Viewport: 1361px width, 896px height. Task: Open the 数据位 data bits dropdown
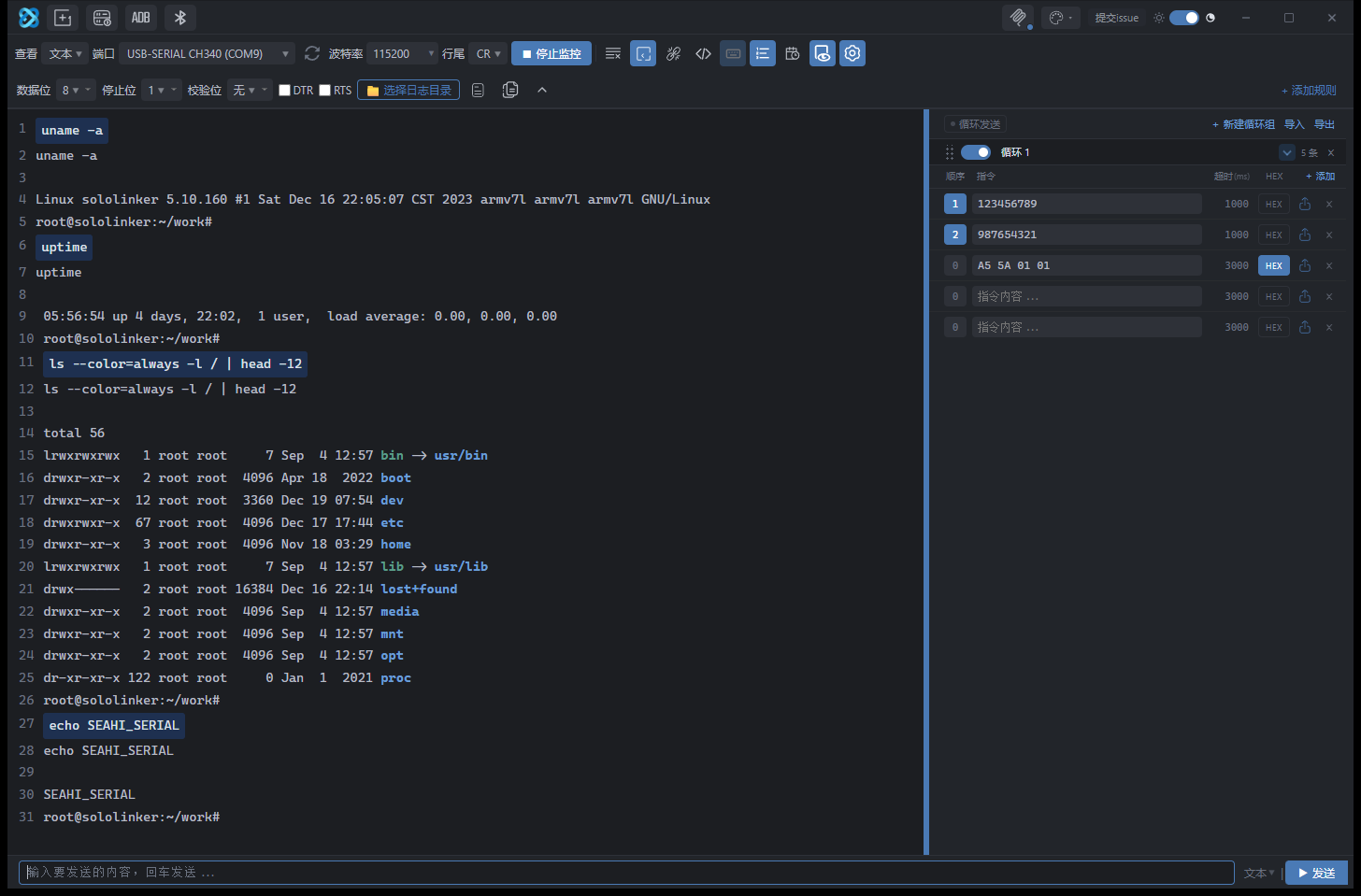[x=75, y=90]
